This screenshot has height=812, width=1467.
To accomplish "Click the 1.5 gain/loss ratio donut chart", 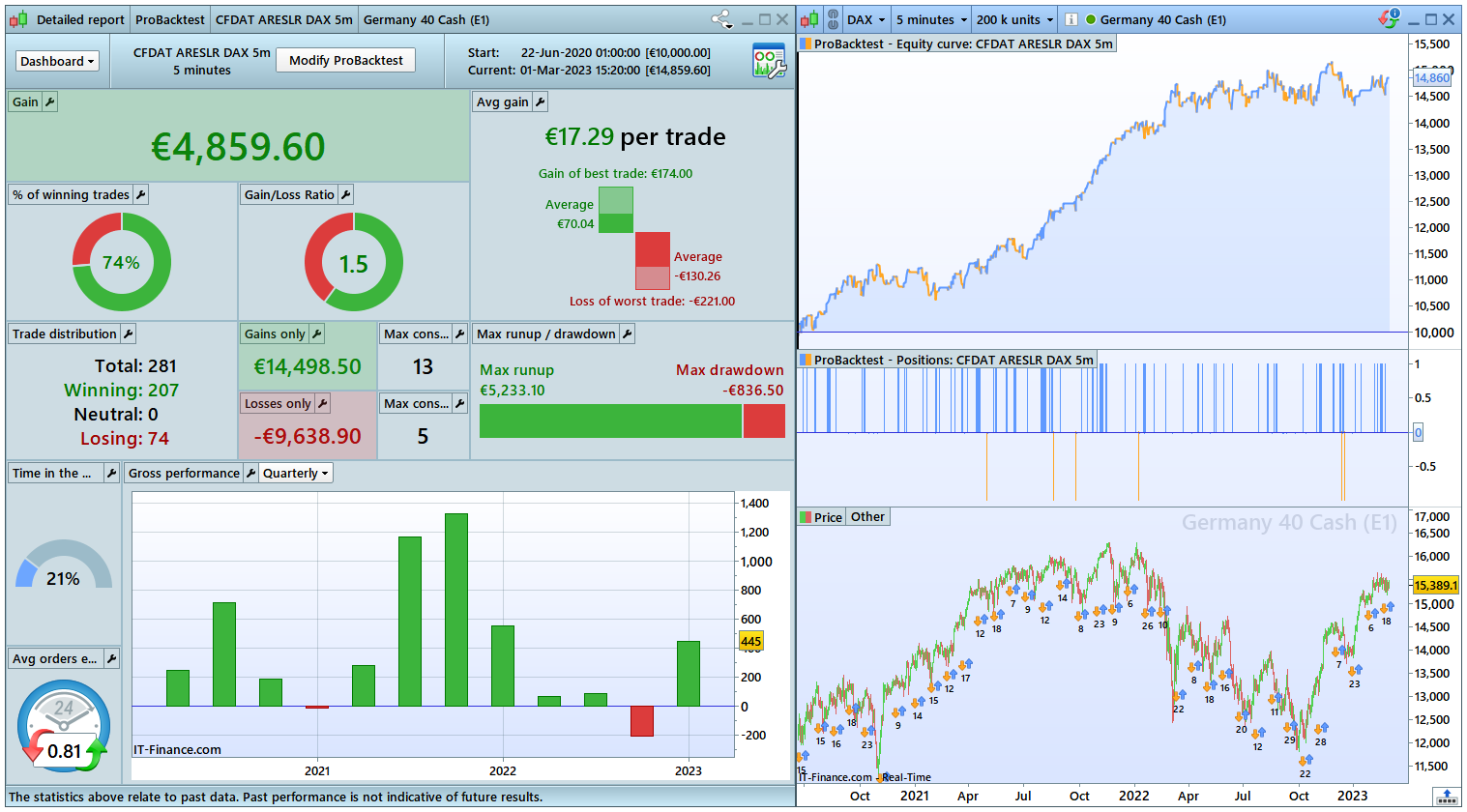I will point(354,262).
